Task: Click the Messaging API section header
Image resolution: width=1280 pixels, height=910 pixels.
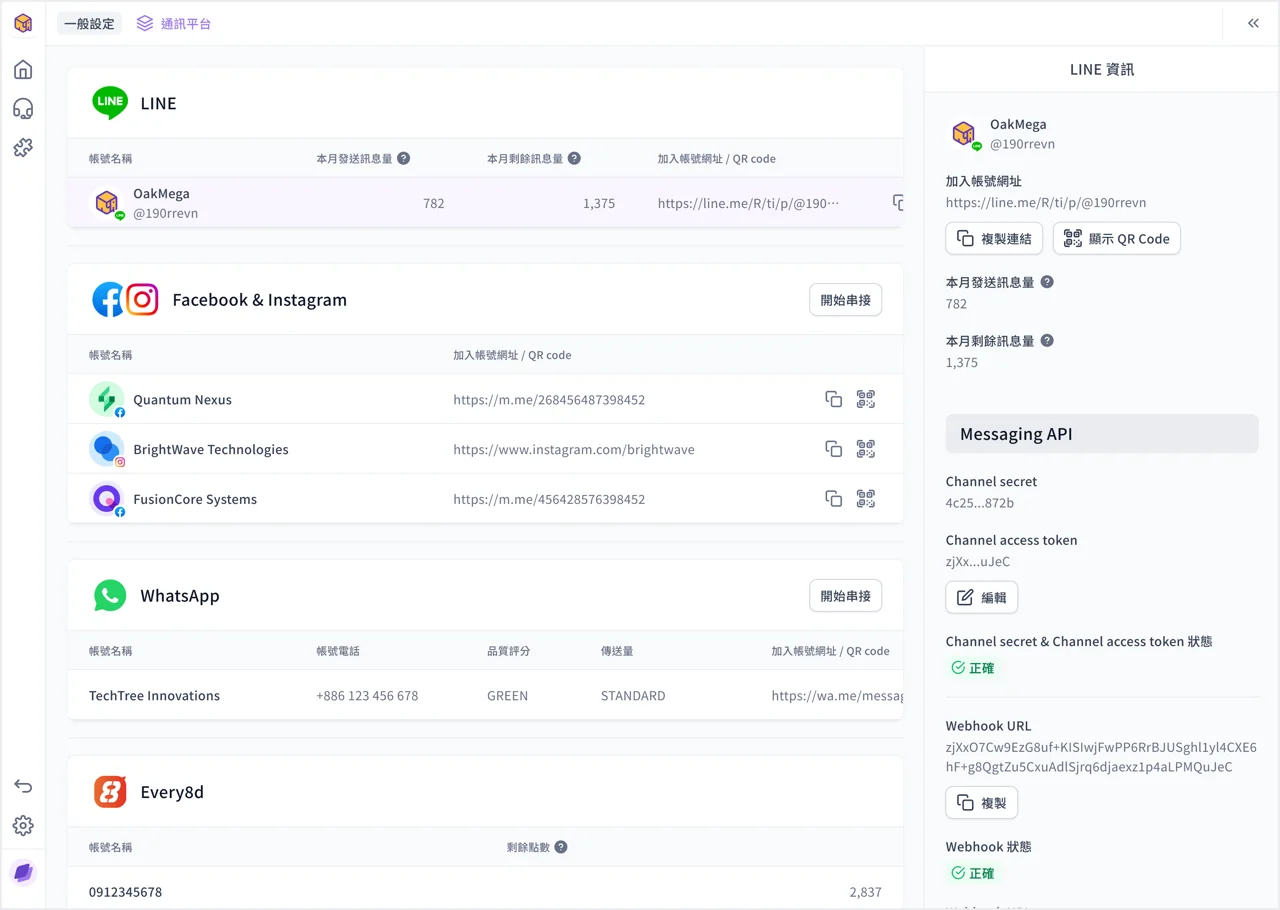Action: [1102, 434]
